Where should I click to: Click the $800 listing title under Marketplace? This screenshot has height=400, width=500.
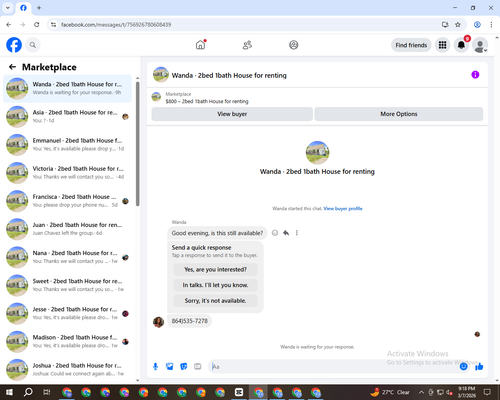(x=207, y=101)
